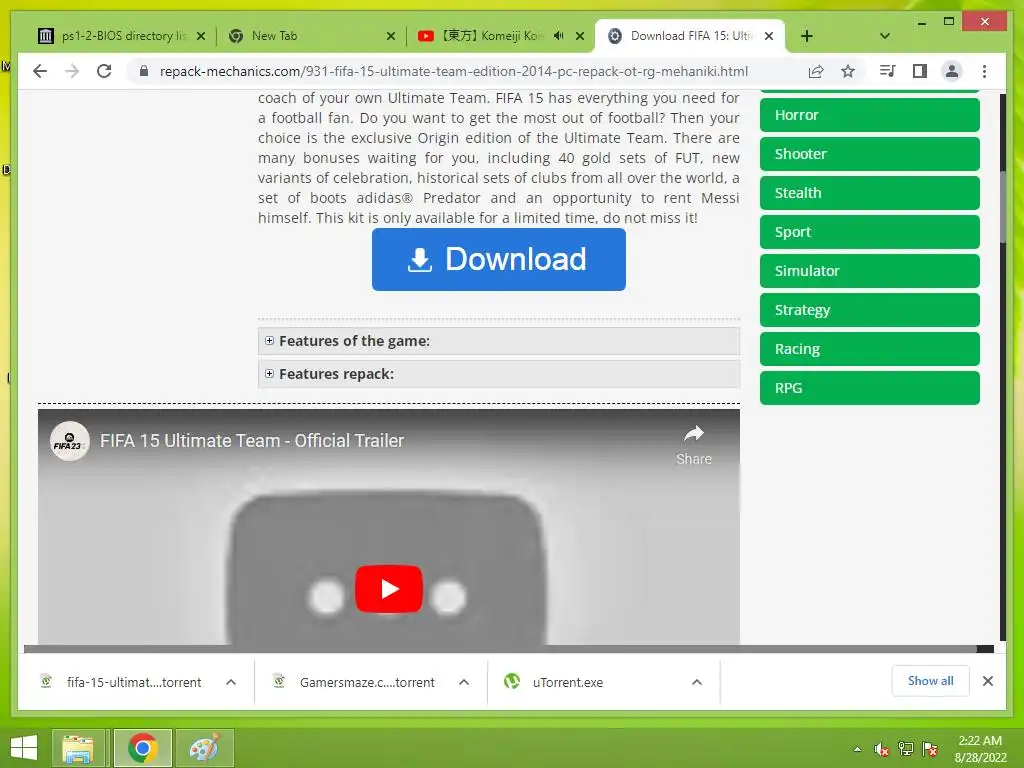This screenshot has height=768, width=1024.
Task: Show hidden tray icons arrow
Action: pos(857,749)
